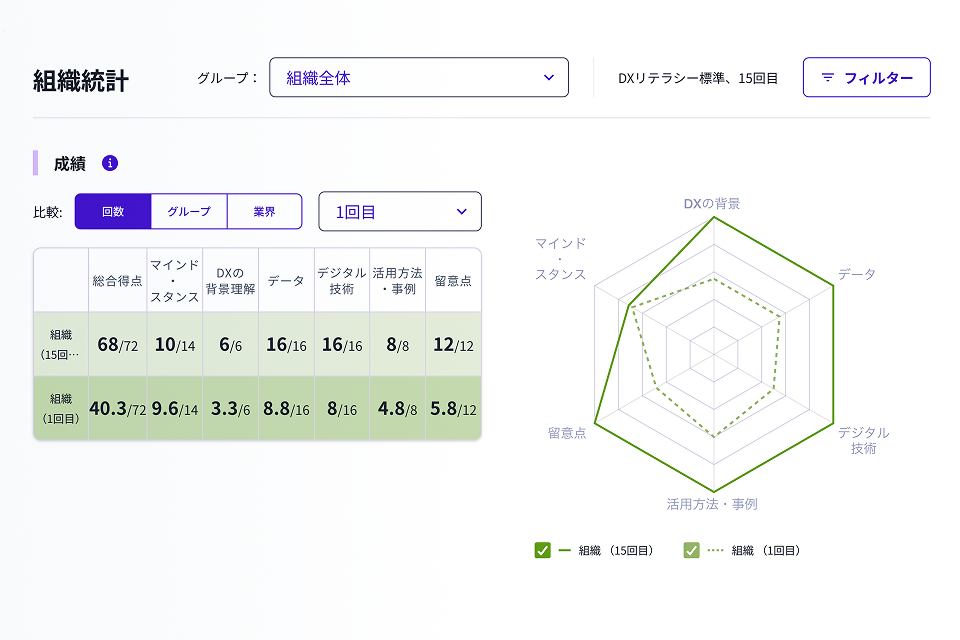Switch to the 業界 comparison tab

click(x=264, y=211)
